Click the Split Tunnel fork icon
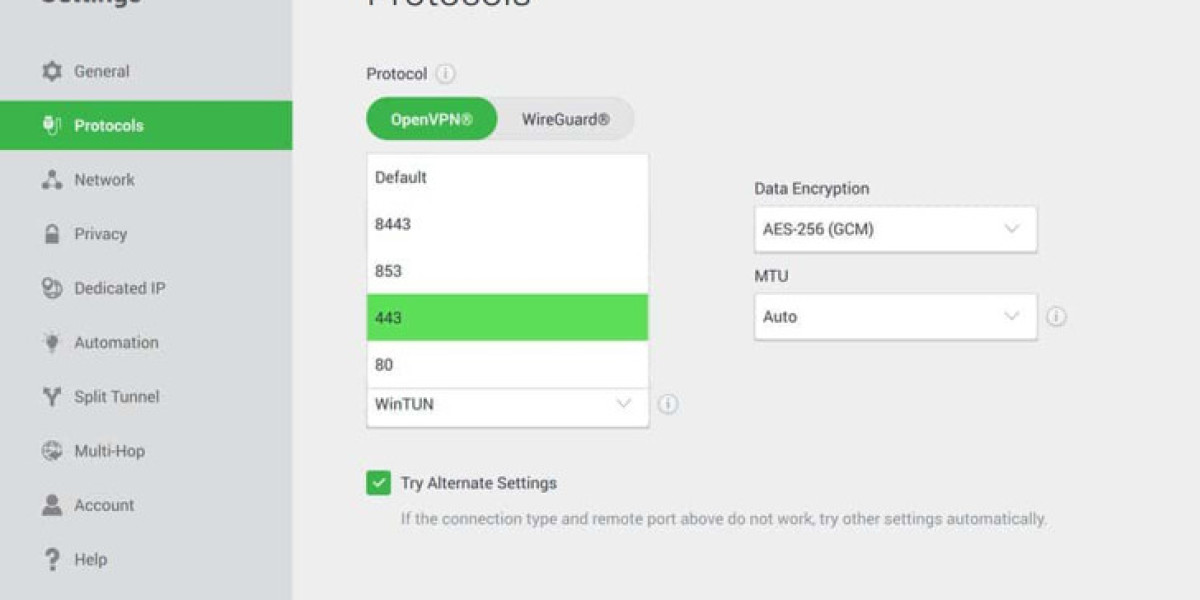Image resolution: width=1200 pixels, height=600 pixels. point(52,397)
